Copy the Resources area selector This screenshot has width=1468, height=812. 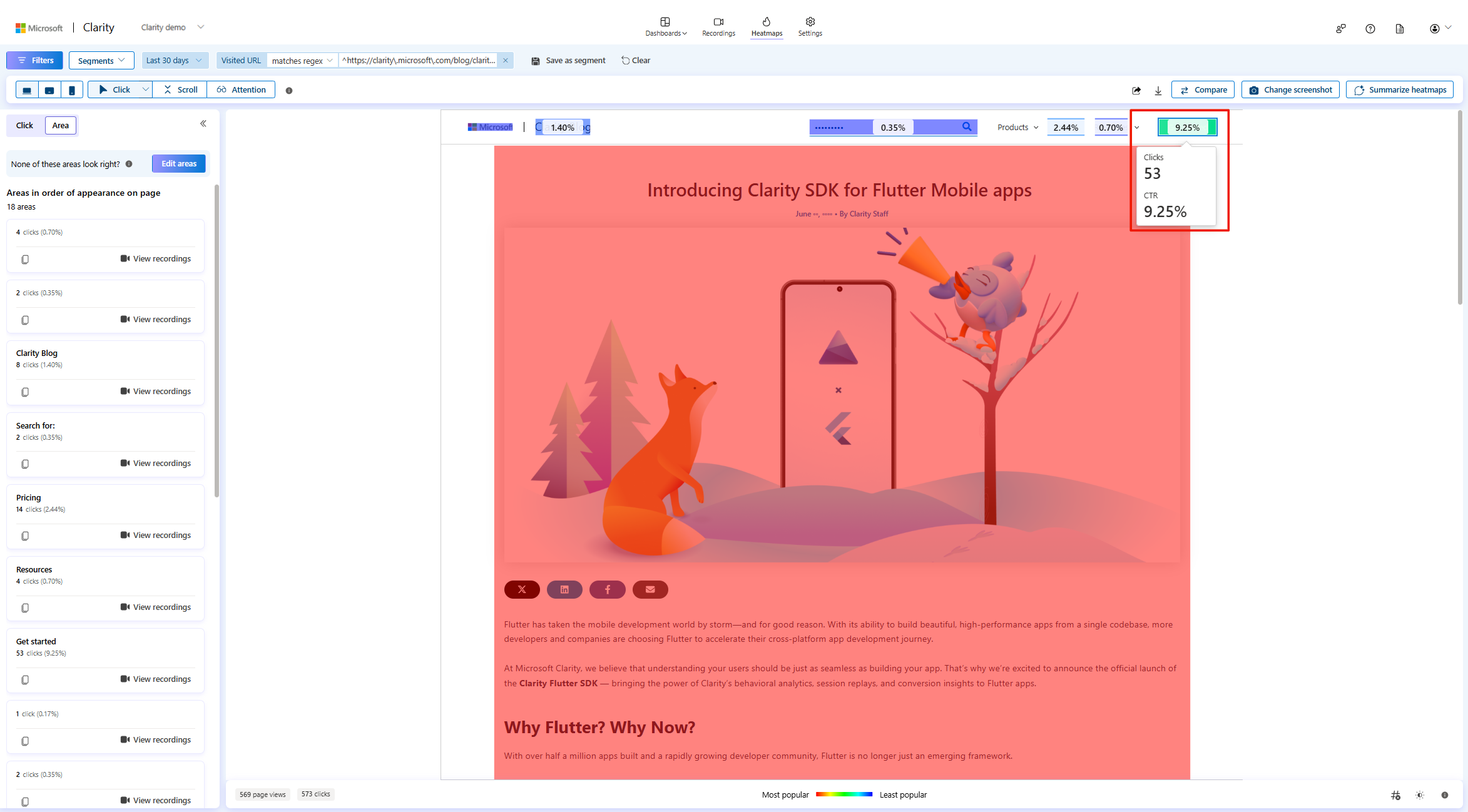(x=25, y=608)
